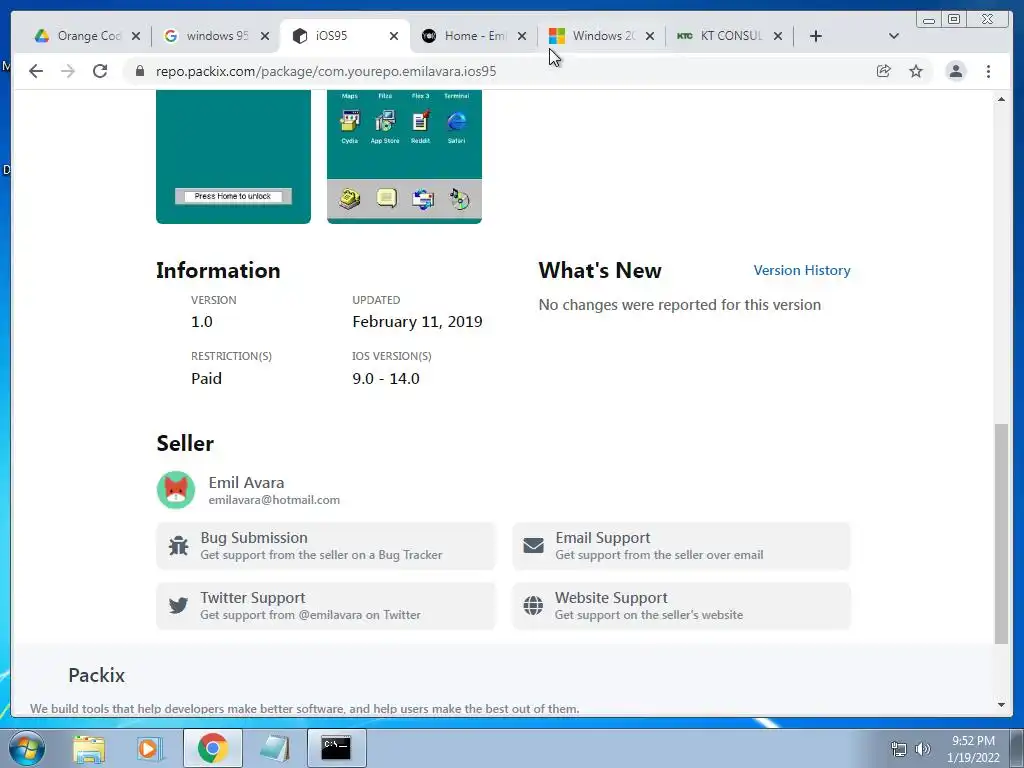Open Website Support card
The image size is (1024, 768).
681,606
